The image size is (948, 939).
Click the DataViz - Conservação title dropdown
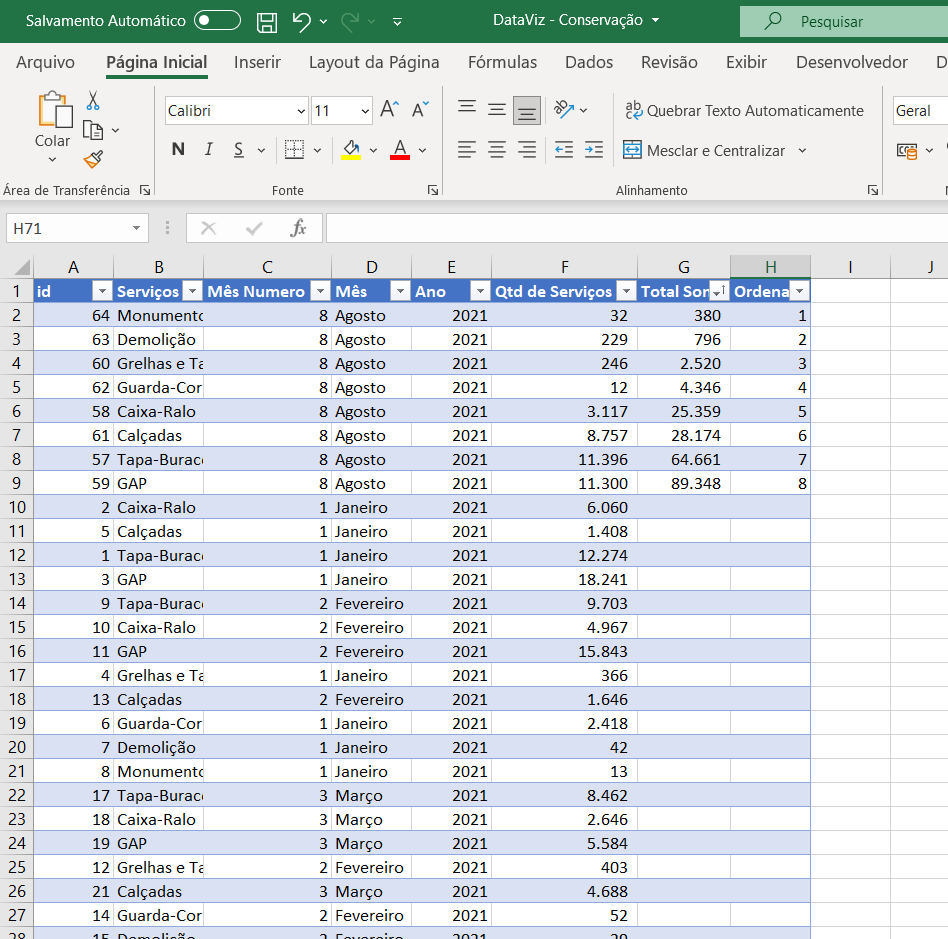coord(655,21)
